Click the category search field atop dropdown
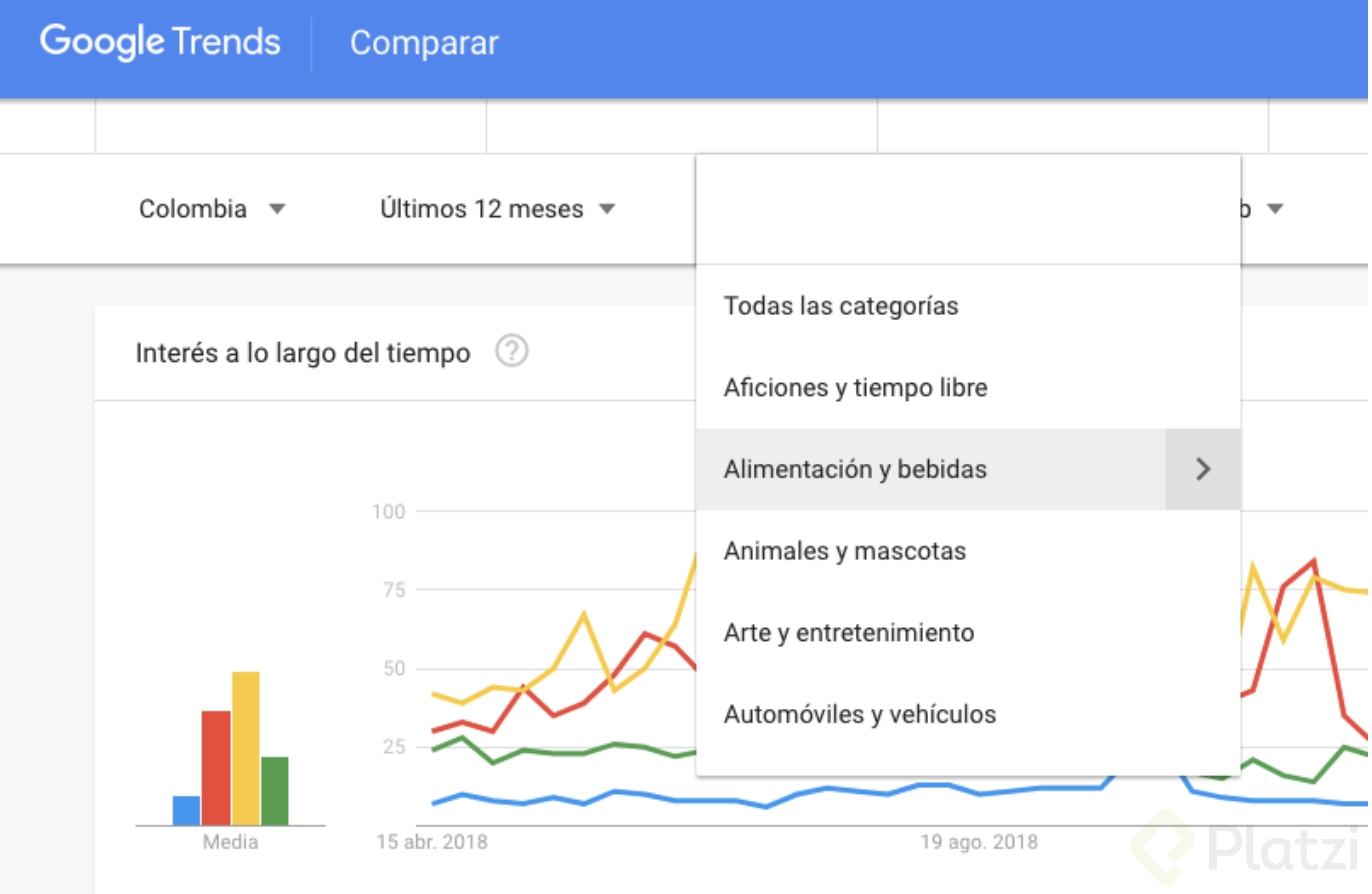This screenshot has width=1372, height=894. tap(968, 210)
